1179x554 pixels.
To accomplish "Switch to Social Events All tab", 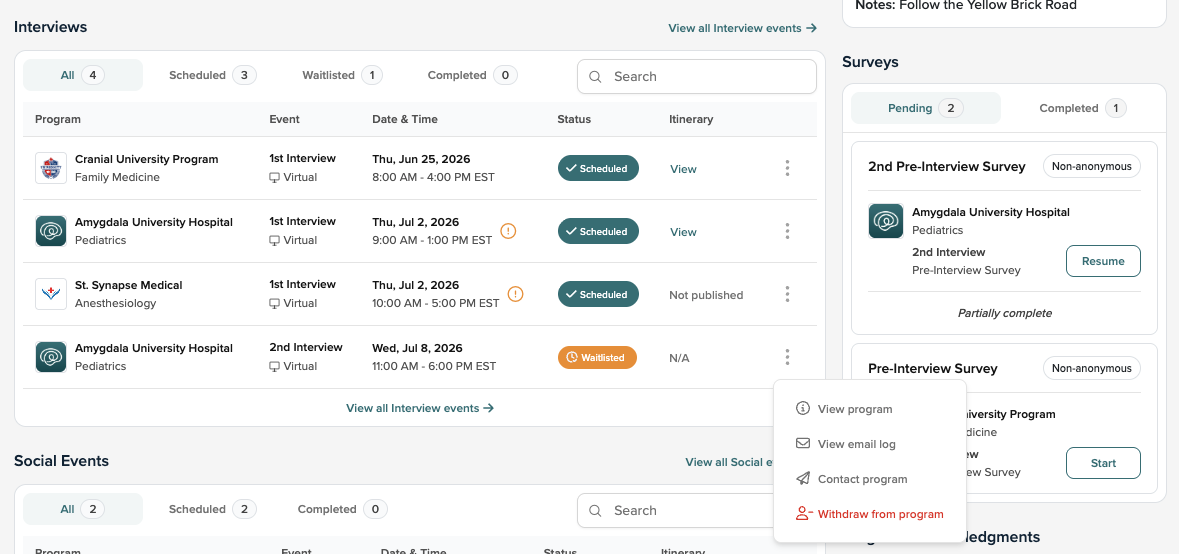I will click(83, 509).
